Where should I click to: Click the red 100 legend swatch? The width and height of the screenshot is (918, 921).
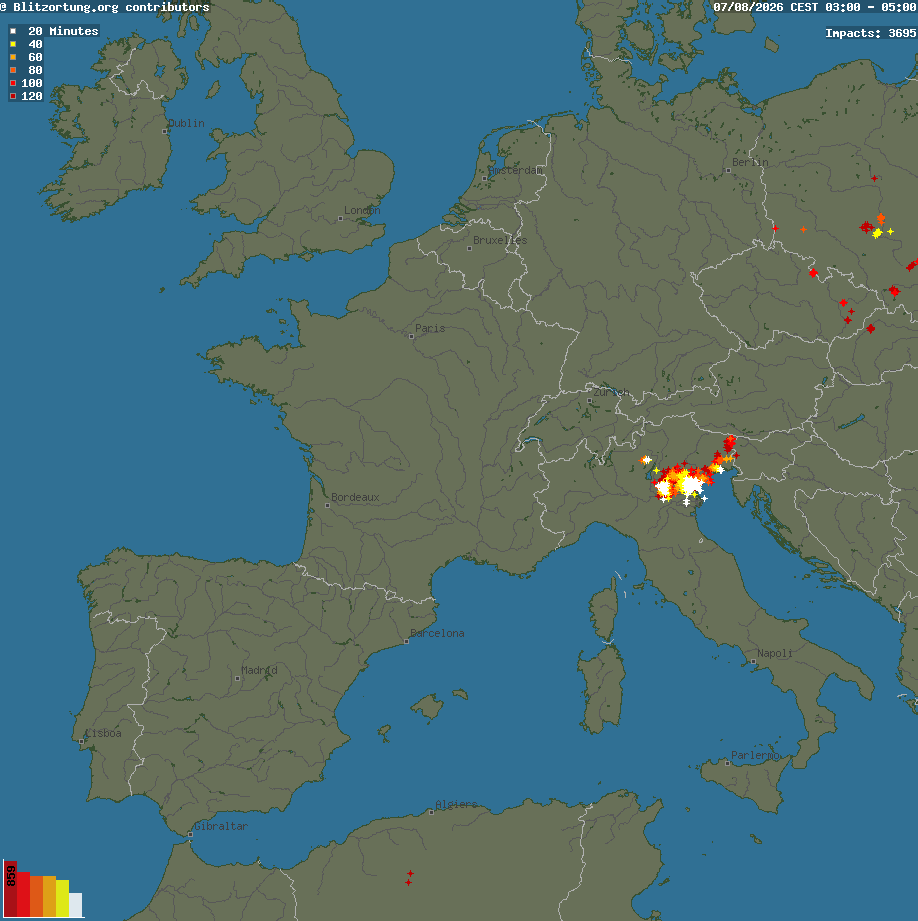[x=13, y=83]
